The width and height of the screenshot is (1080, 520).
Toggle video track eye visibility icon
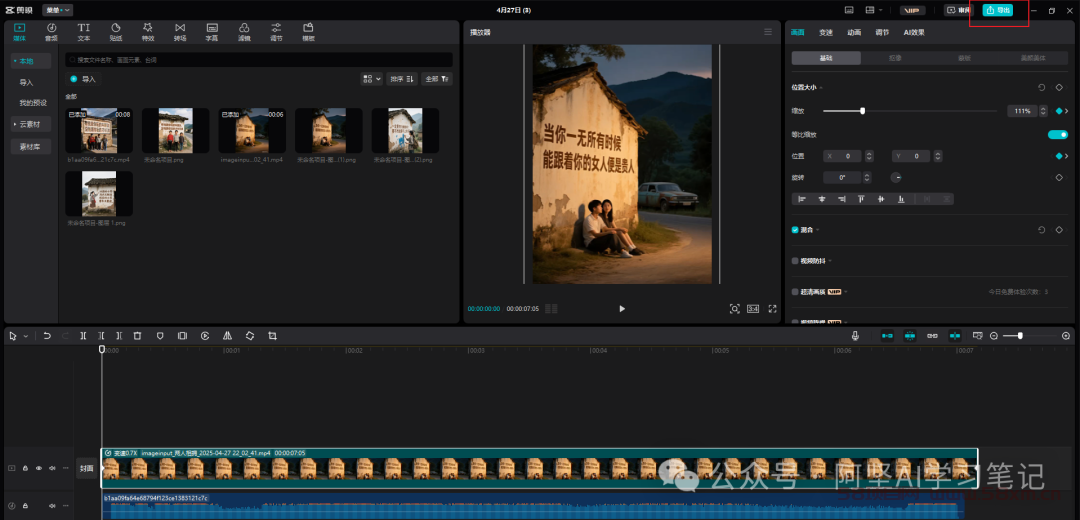pyautogui.click(x=39, y=468)
